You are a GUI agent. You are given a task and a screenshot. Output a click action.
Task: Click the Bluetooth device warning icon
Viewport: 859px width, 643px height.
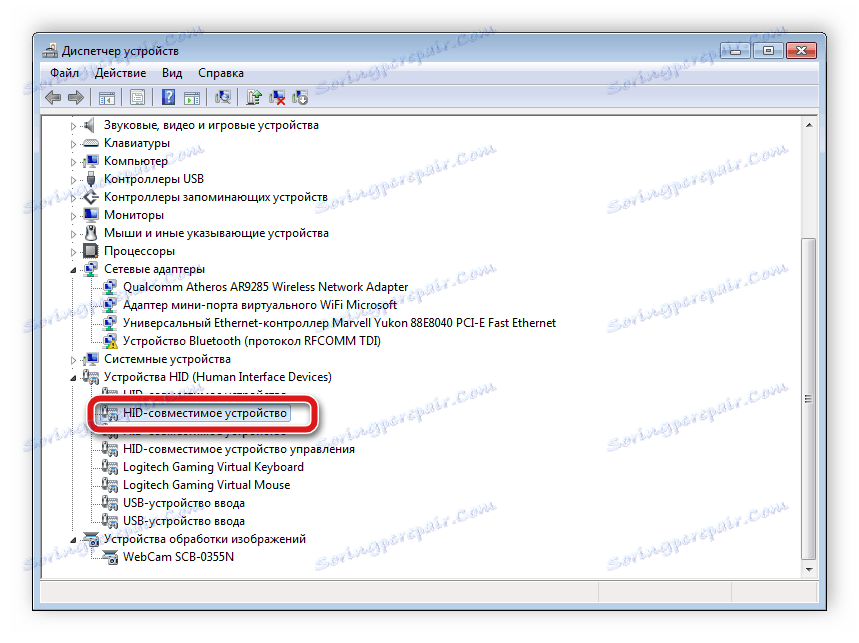point(110,341)
